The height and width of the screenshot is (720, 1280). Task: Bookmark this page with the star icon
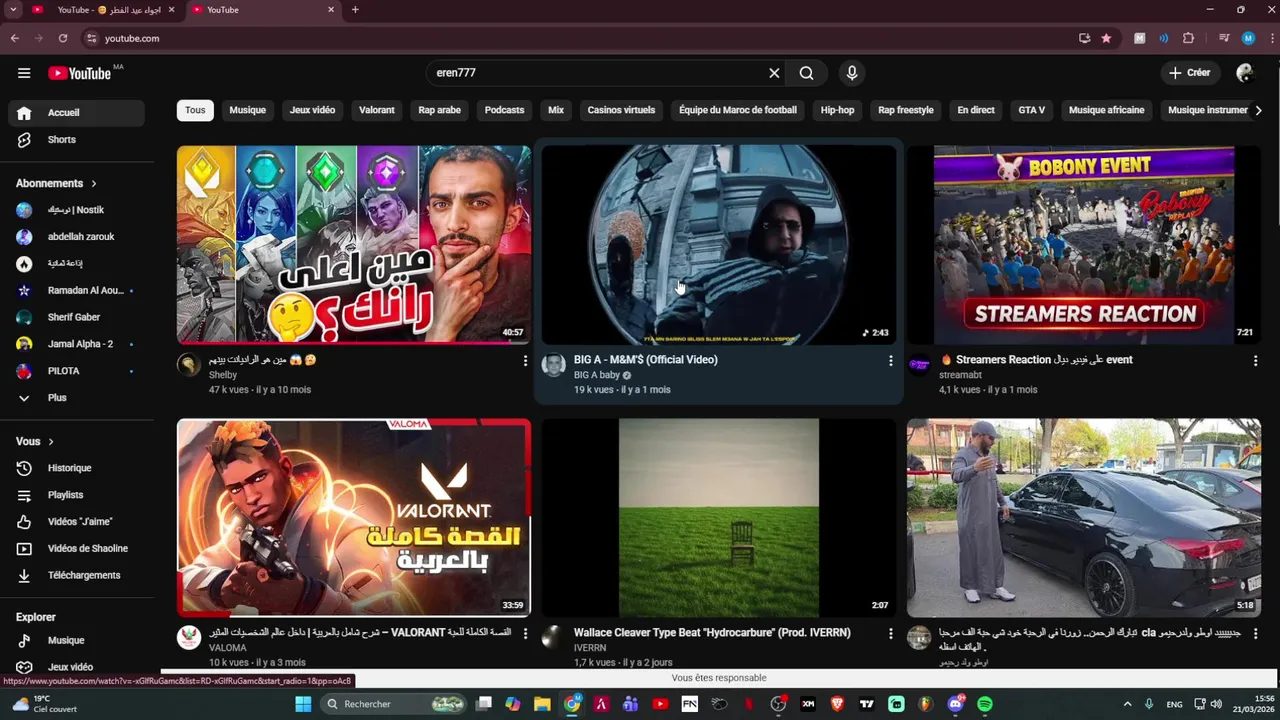(x=1106, y=38)
